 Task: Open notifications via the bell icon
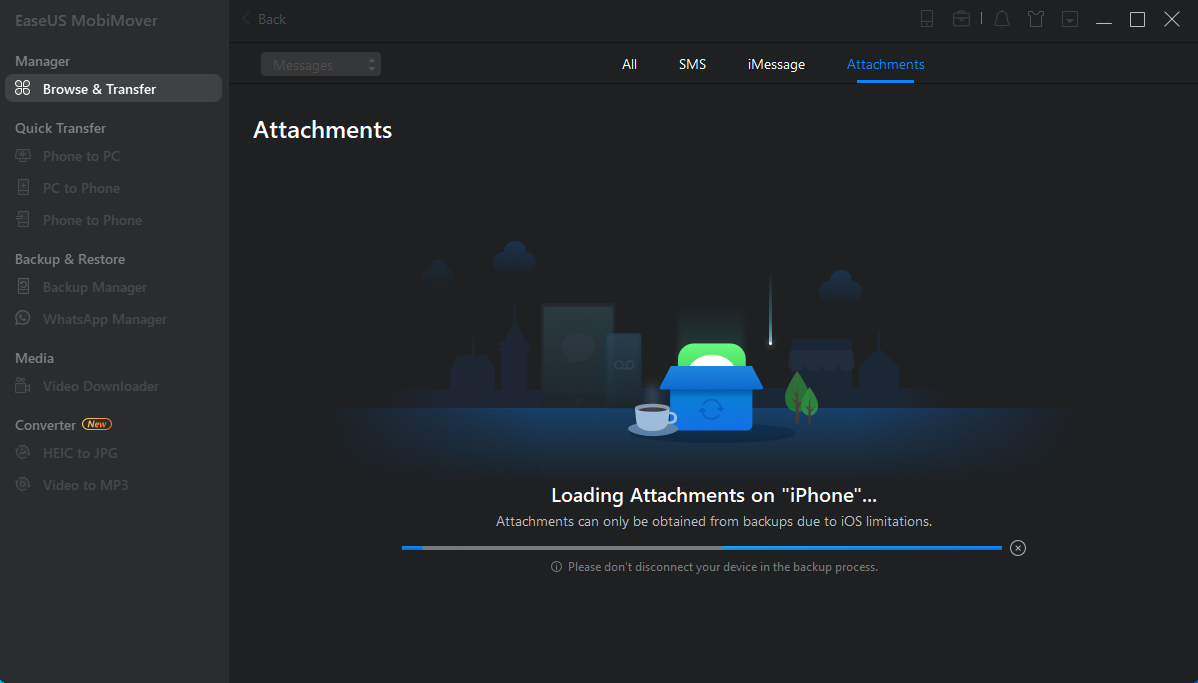coord(1001,19)
